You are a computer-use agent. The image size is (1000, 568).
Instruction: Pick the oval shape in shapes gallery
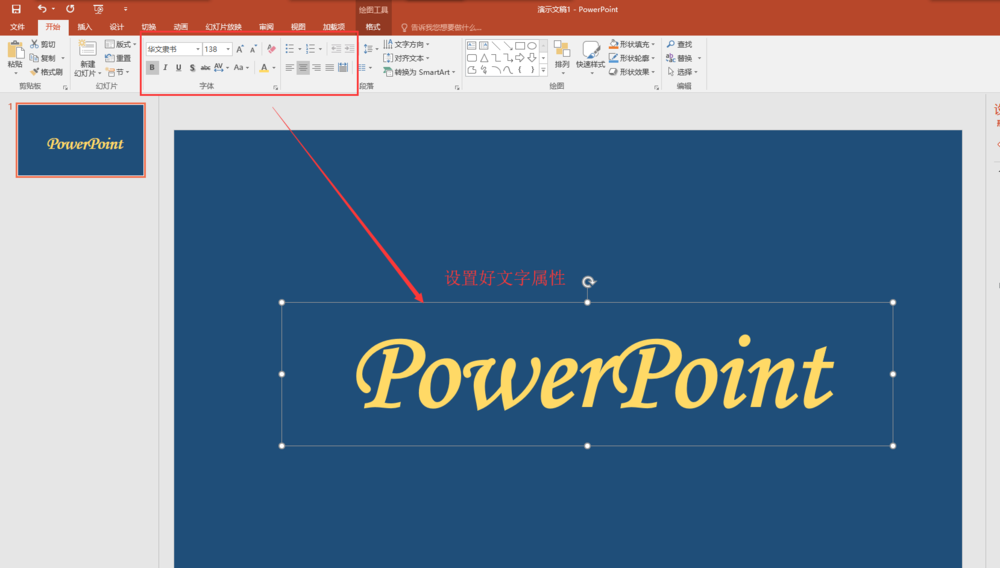532,46
